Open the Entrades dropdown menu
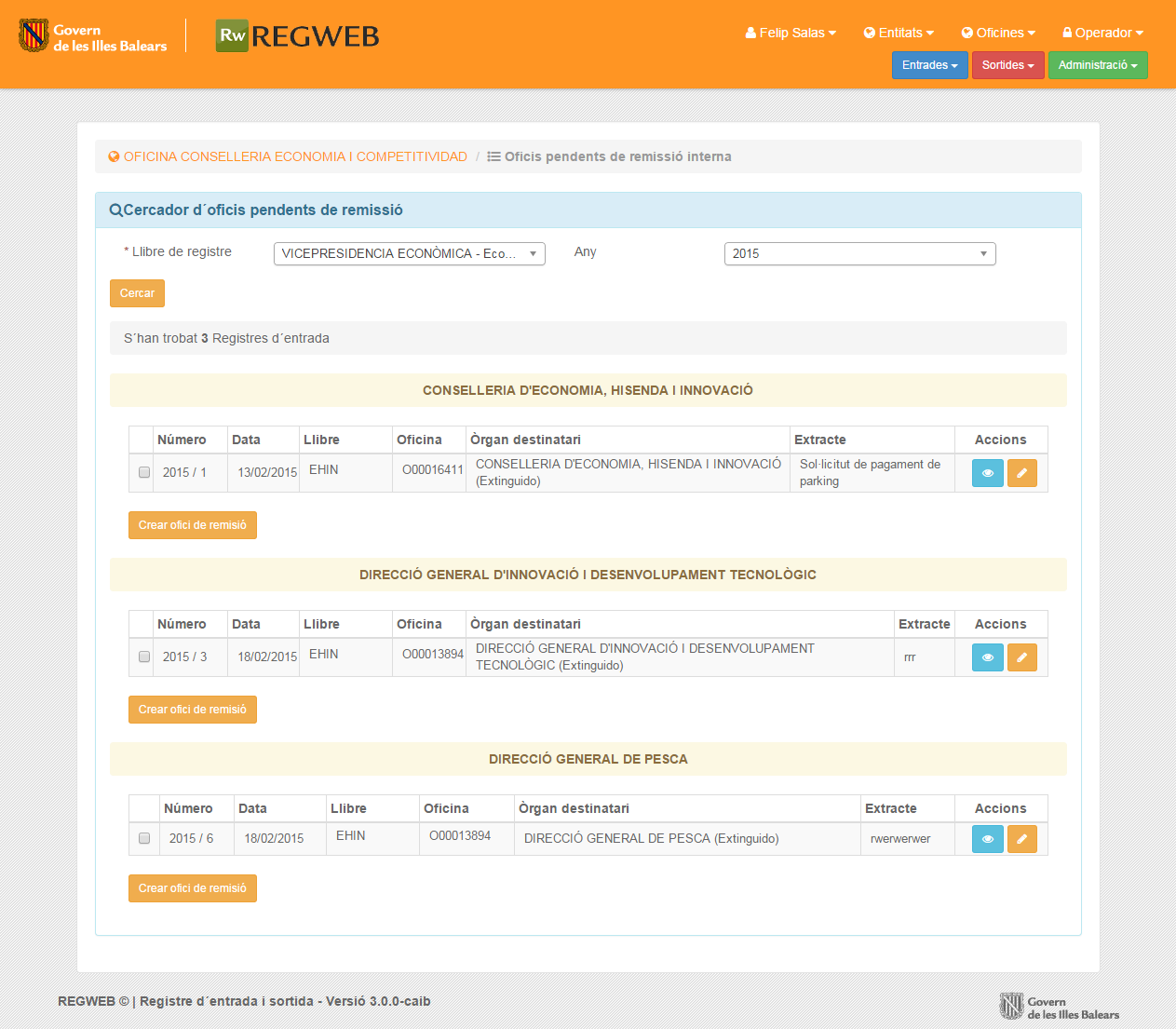The height and width of the screenshot is (1029, 1176). (929, 65)
